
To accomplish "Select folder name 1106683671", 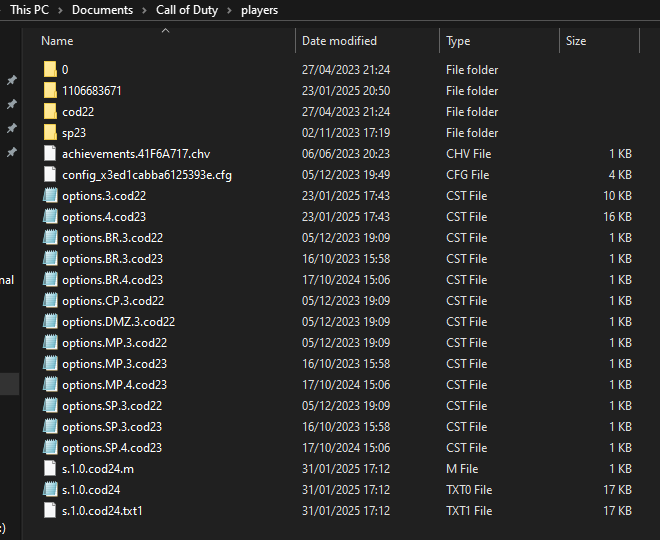I will (92, 91).
